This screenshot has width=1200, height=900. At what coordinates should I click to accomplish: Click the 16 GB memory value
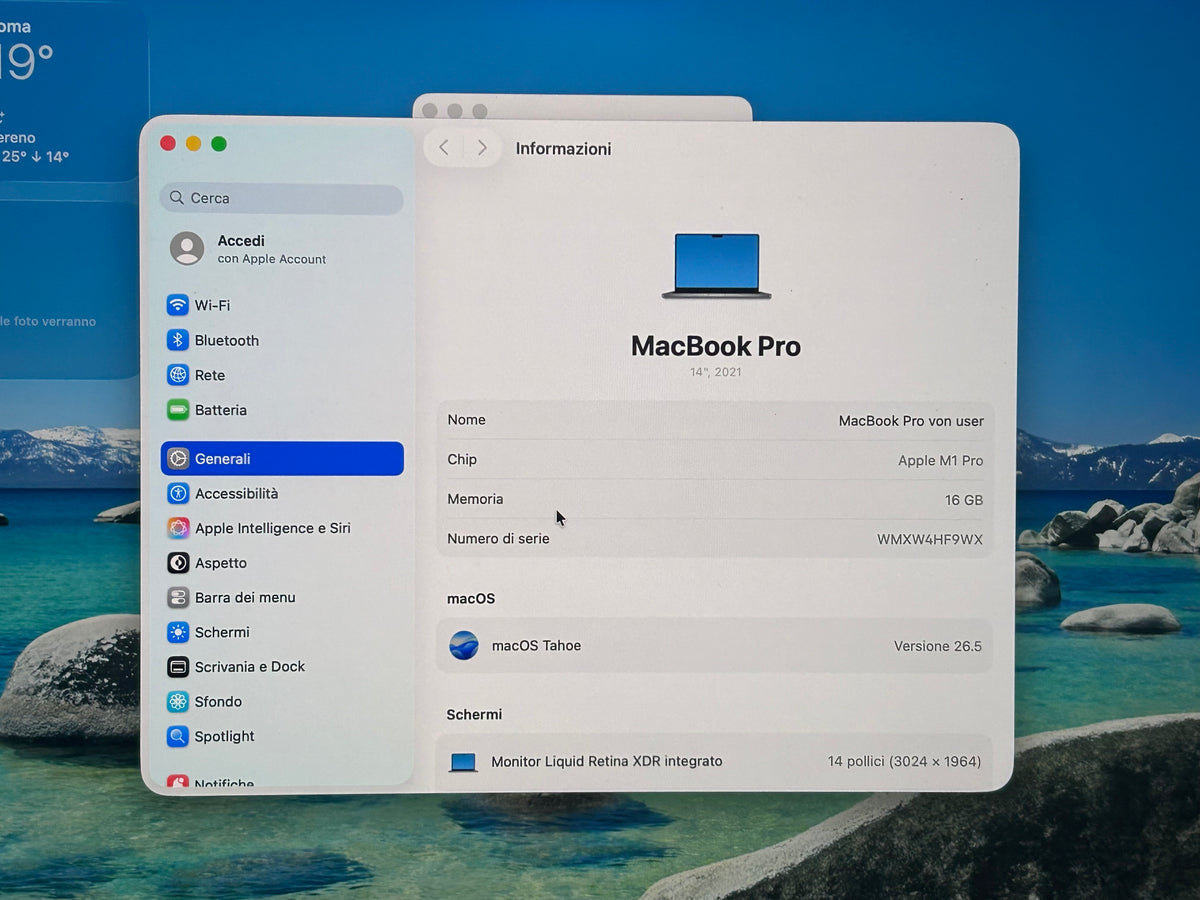coord(964,500)
